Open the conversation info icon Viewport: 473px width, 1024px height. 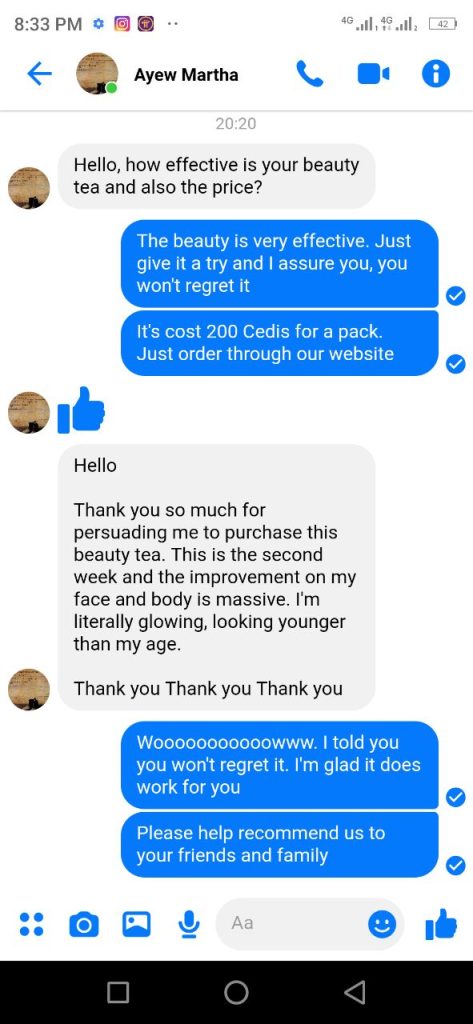pyautogui.click(x=436, y=74)
